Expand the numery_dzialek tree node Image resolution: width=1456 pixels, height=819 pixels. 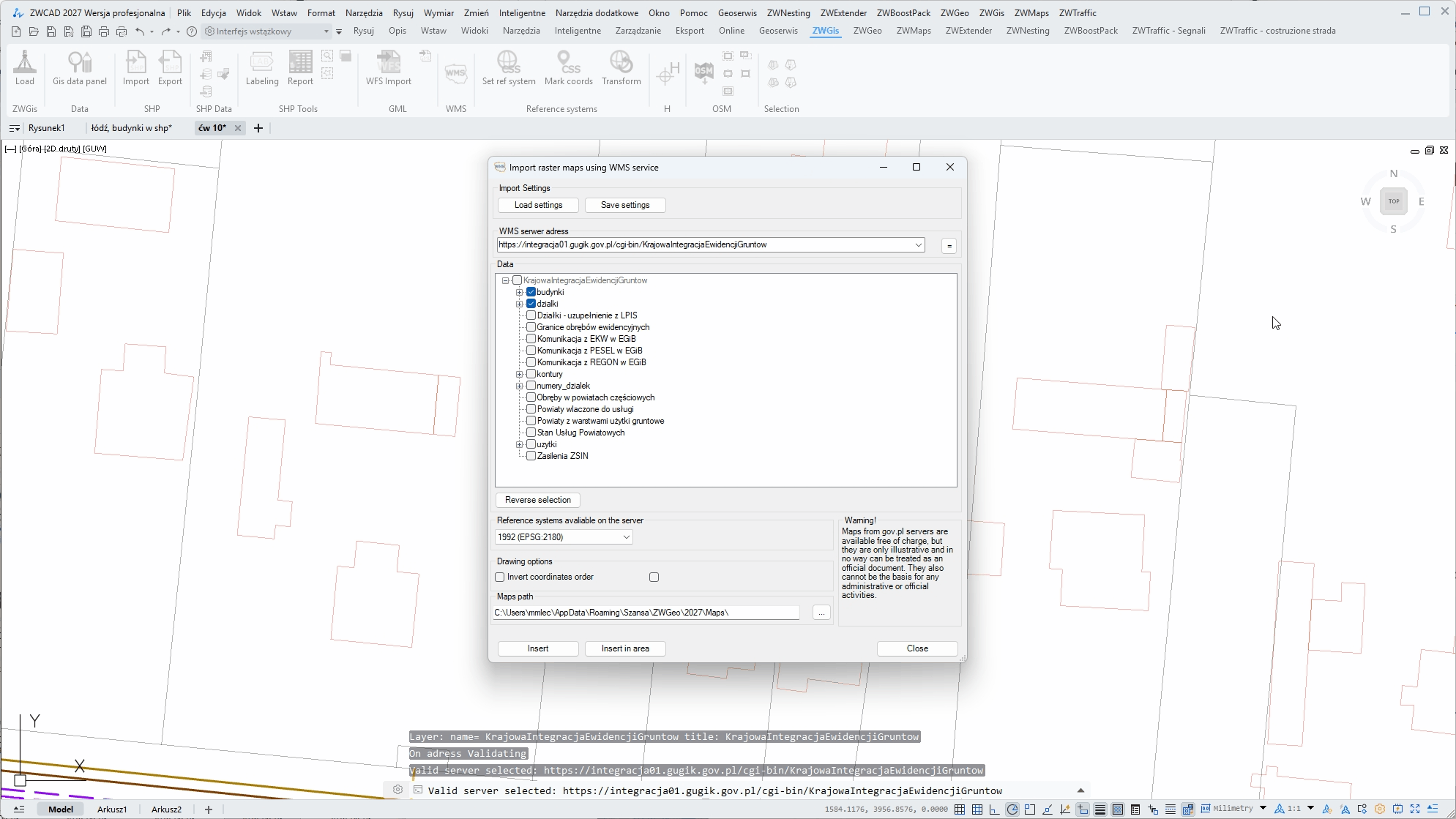[x=520, y=386]
